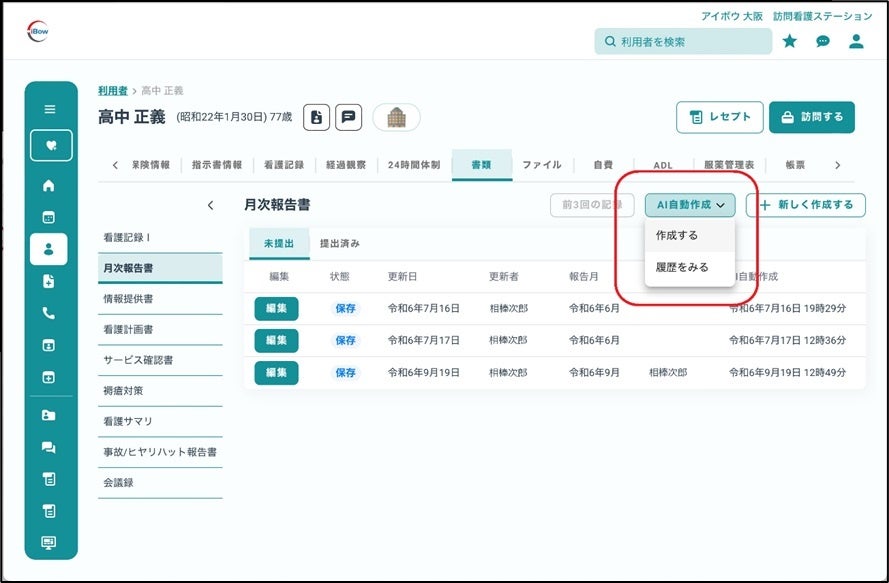Click the 令和6年9月 report month cell
Viewport: 889px width, 583px height.
[594, 373]
